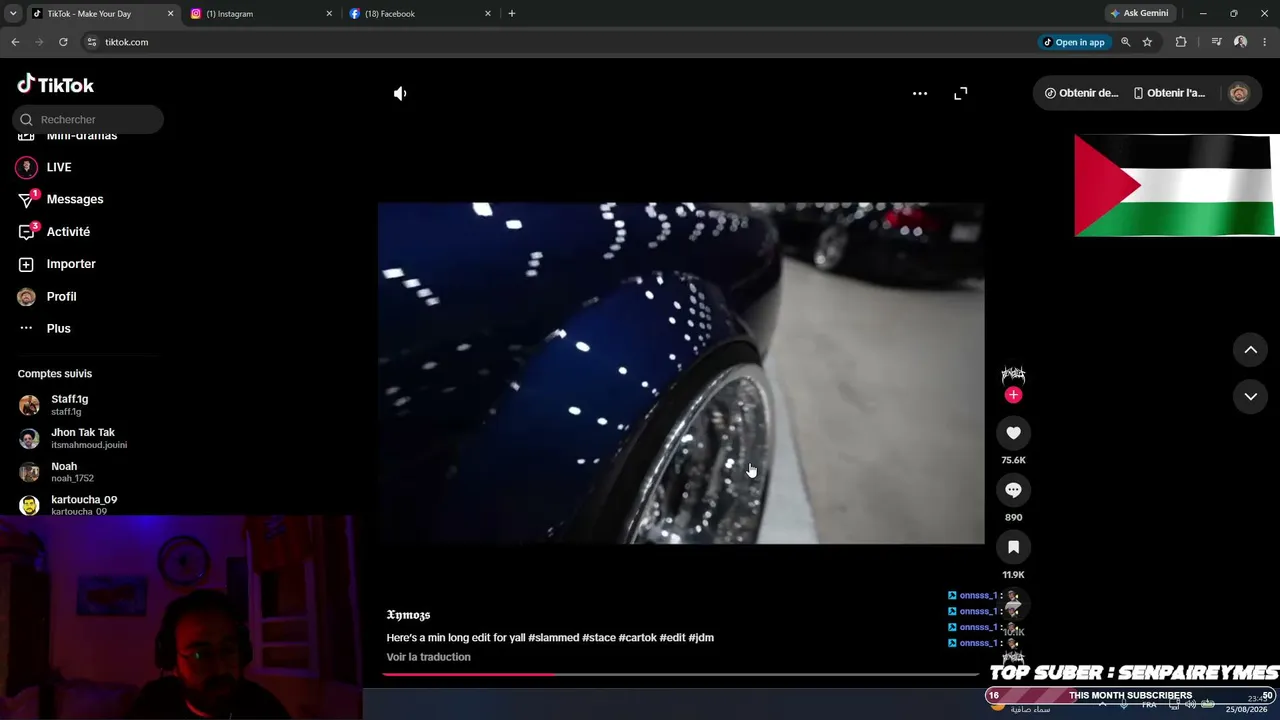Image resolution: width=1280 pixels, height=720 pixels.
Task: Click the first Obtenir de... button
Action: 1081,93
